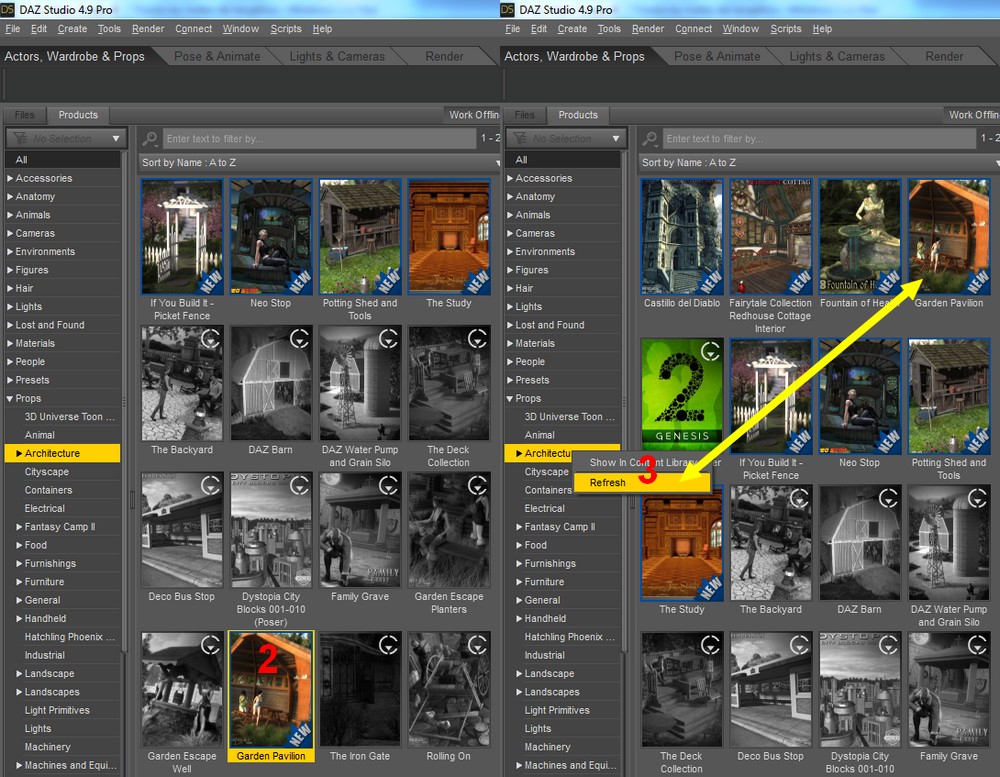Screen dimensions: 1000x777
Task: Click circular arrow icon on The Backyard, left window
Action: pos(210,339)
